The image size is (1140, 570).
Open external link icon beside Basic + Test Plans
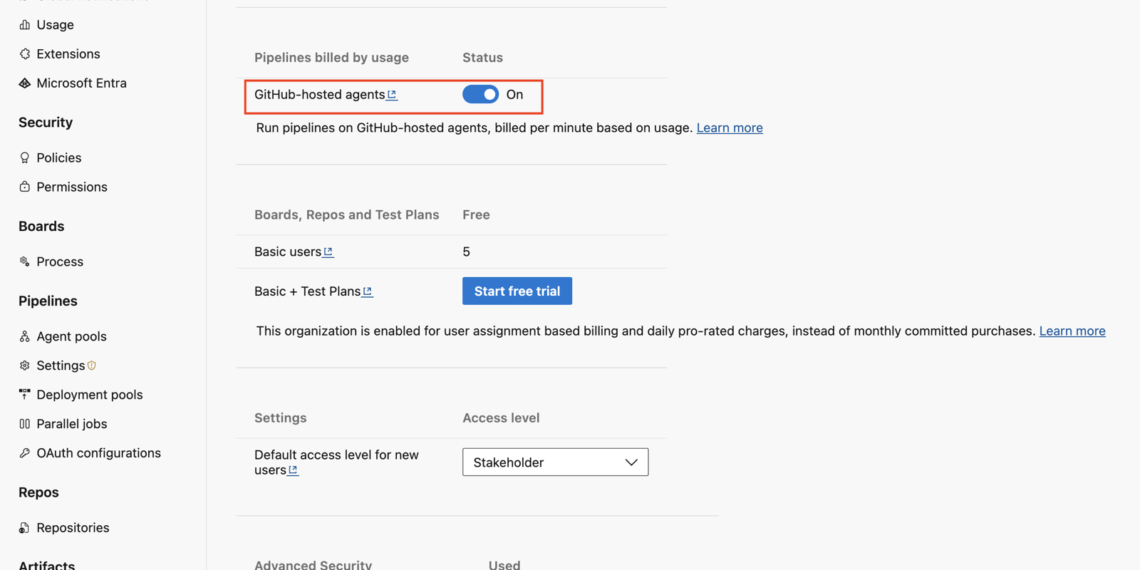point(368,292)
